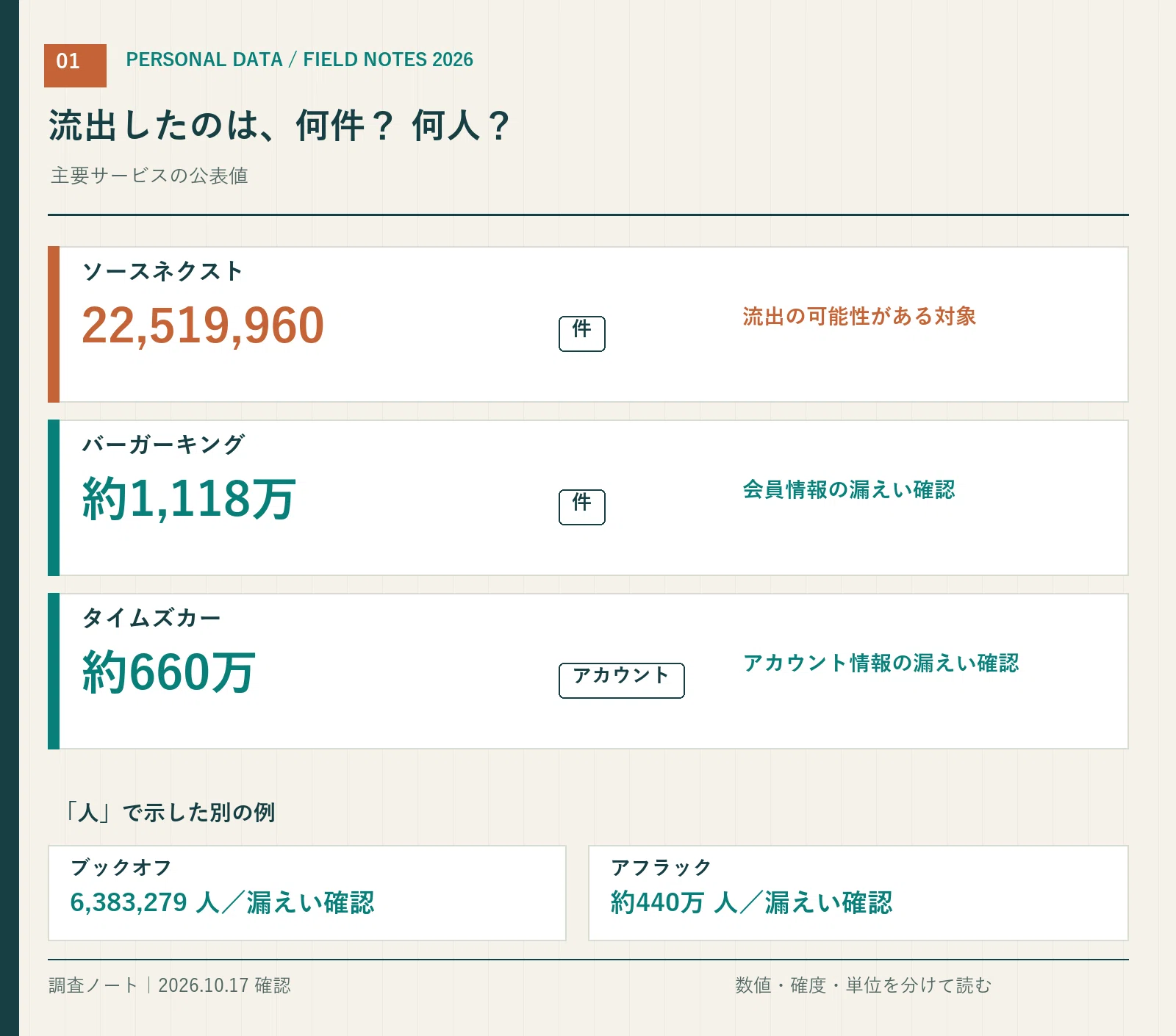Click the "バーガーキング" card name

(163, 445)
